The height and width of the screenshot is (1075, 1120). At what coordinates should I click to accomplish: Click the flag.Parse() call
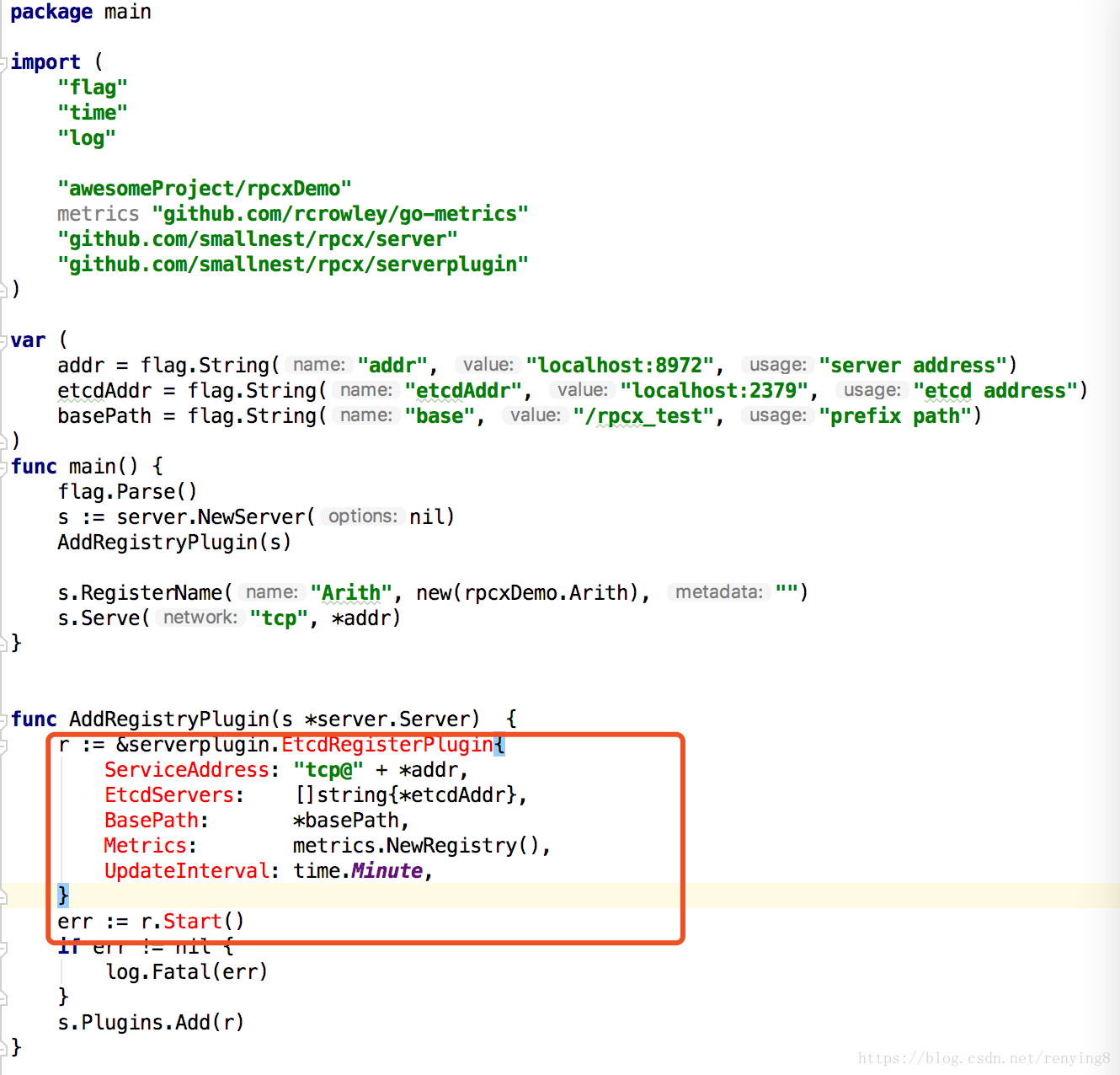click(127, 492)
